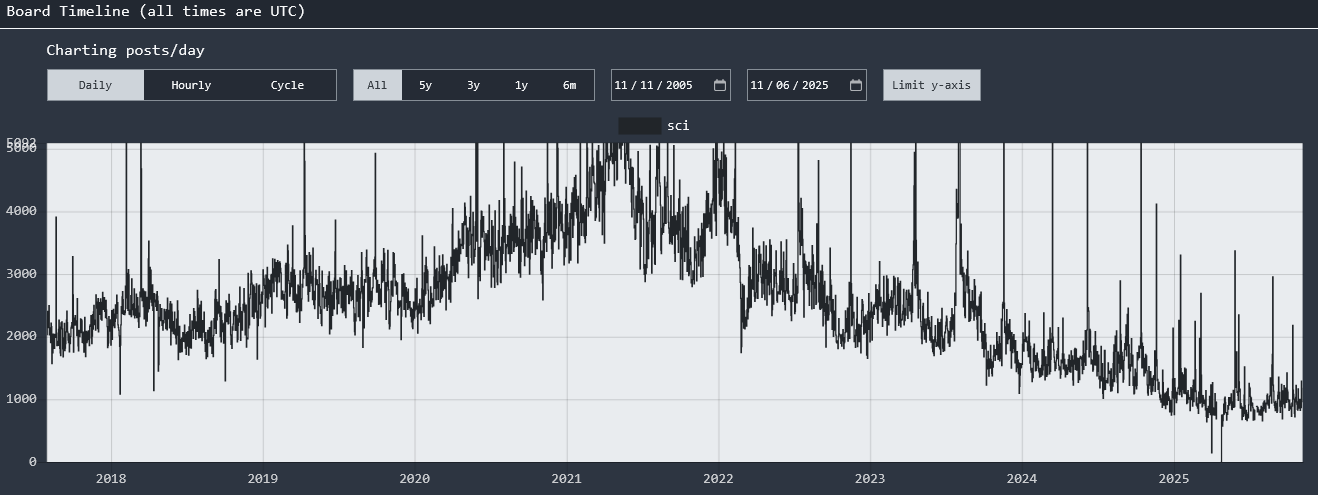Show the last 1y range
Screen dimensions: 1318x495
(x=521, y=85)
